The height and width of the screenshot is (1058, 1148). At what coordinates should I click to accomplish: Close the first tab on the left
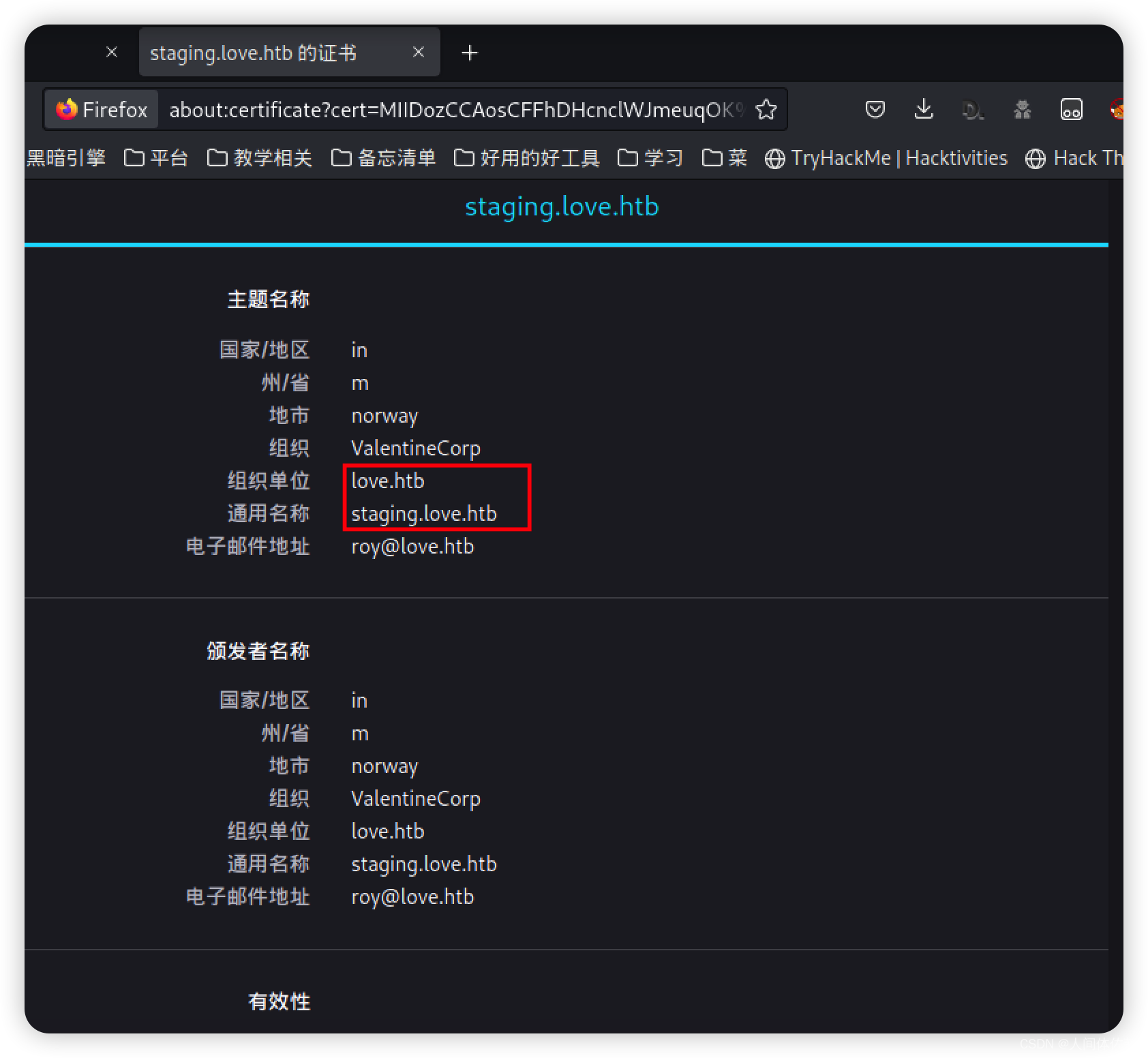pyautogui.click(x=112, y=52)
